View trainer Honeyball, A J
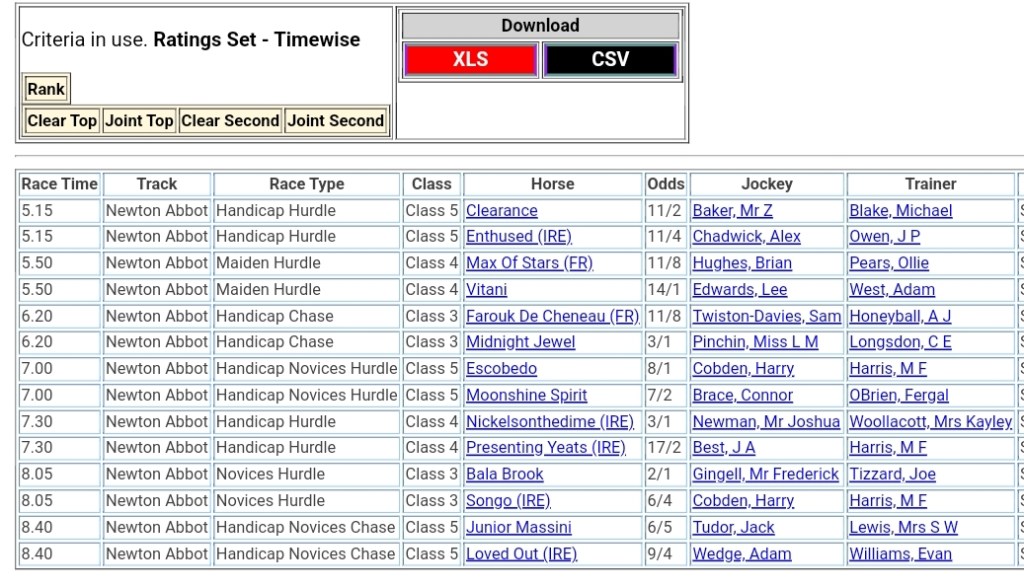This screenshot has height=587, width=1024. 900,316
